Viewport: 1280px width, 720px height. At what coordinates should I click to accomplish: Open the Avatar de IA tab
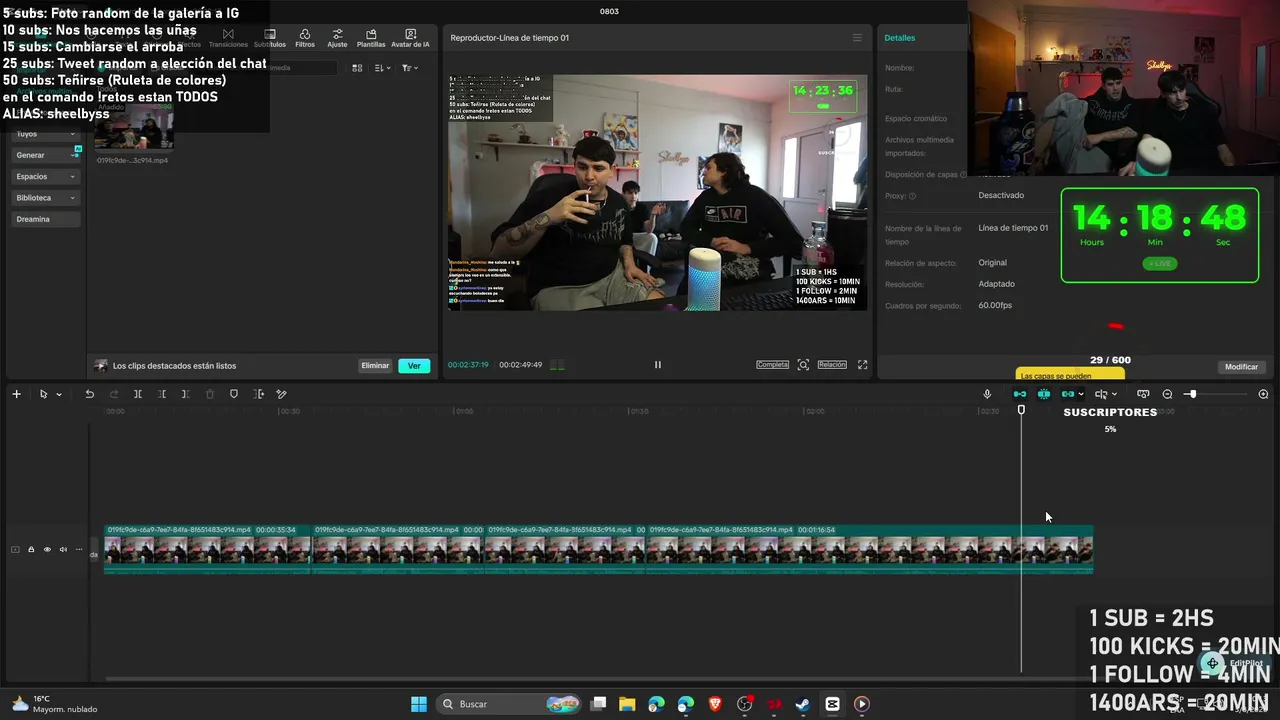[410, 38]
